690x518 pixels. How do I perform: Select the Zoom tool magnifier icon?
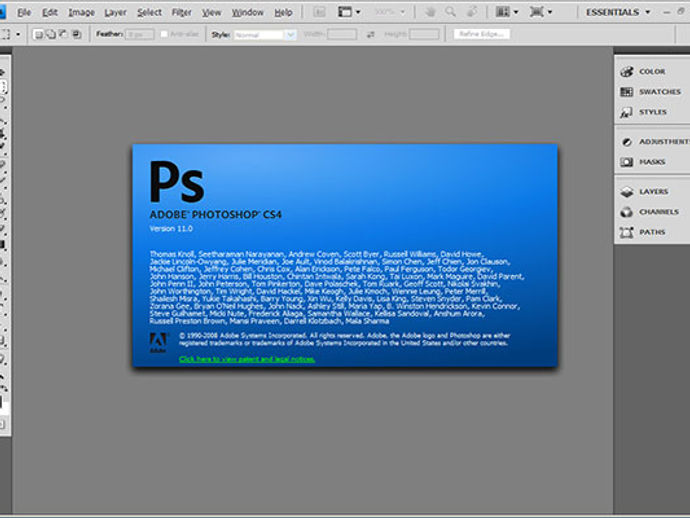pos(450,12)
